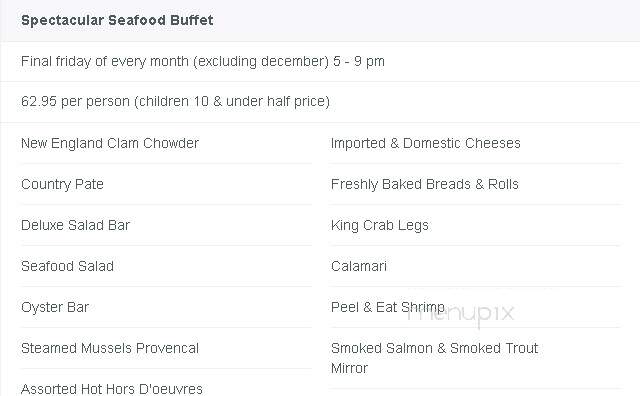Click the King Crab Legs item
The image size is (640, 396).
[380, 225]
